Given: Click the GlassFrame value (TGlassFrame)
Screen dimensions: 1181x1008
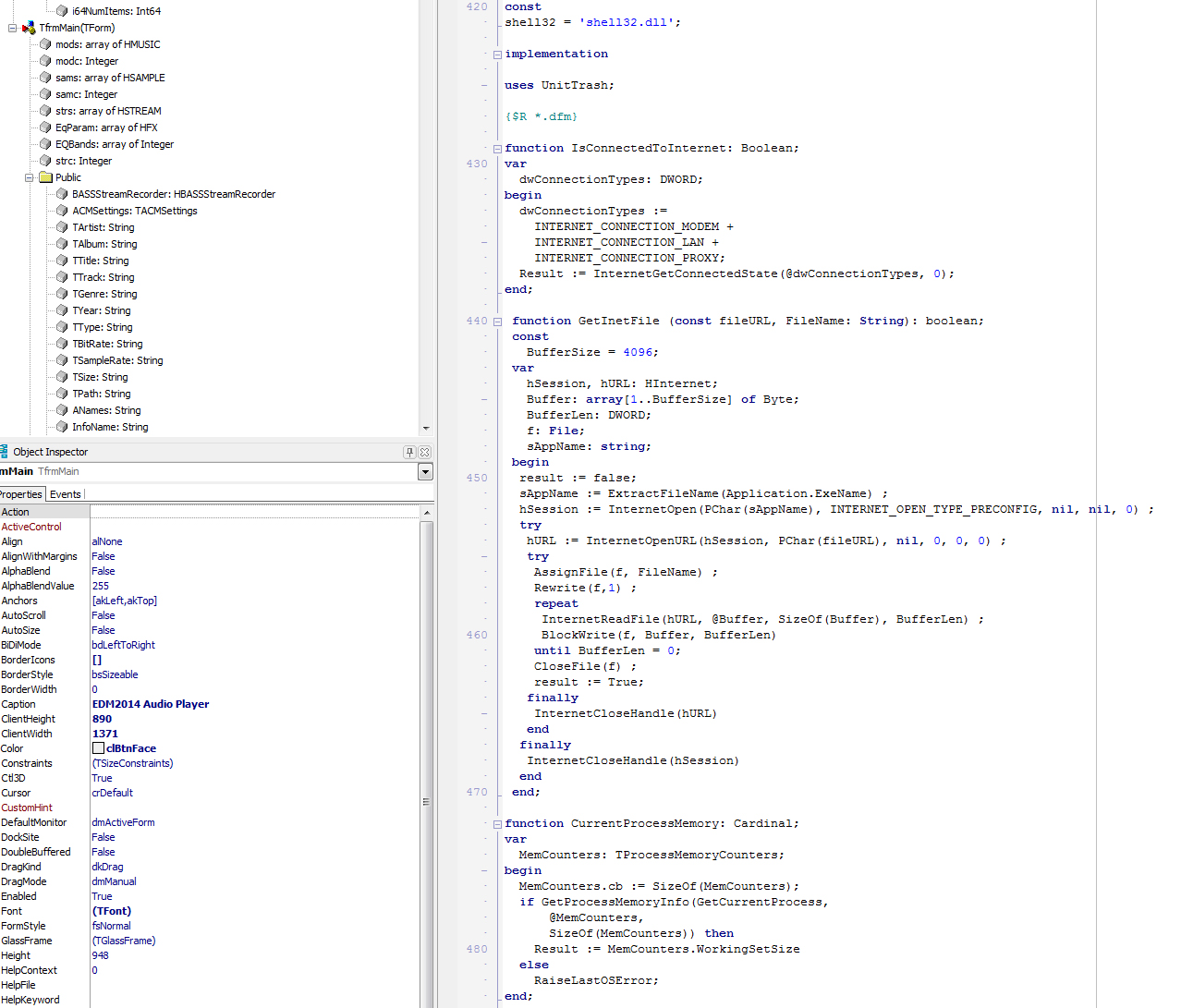Looking at the screenshot, I should click(x=124, y=941).
